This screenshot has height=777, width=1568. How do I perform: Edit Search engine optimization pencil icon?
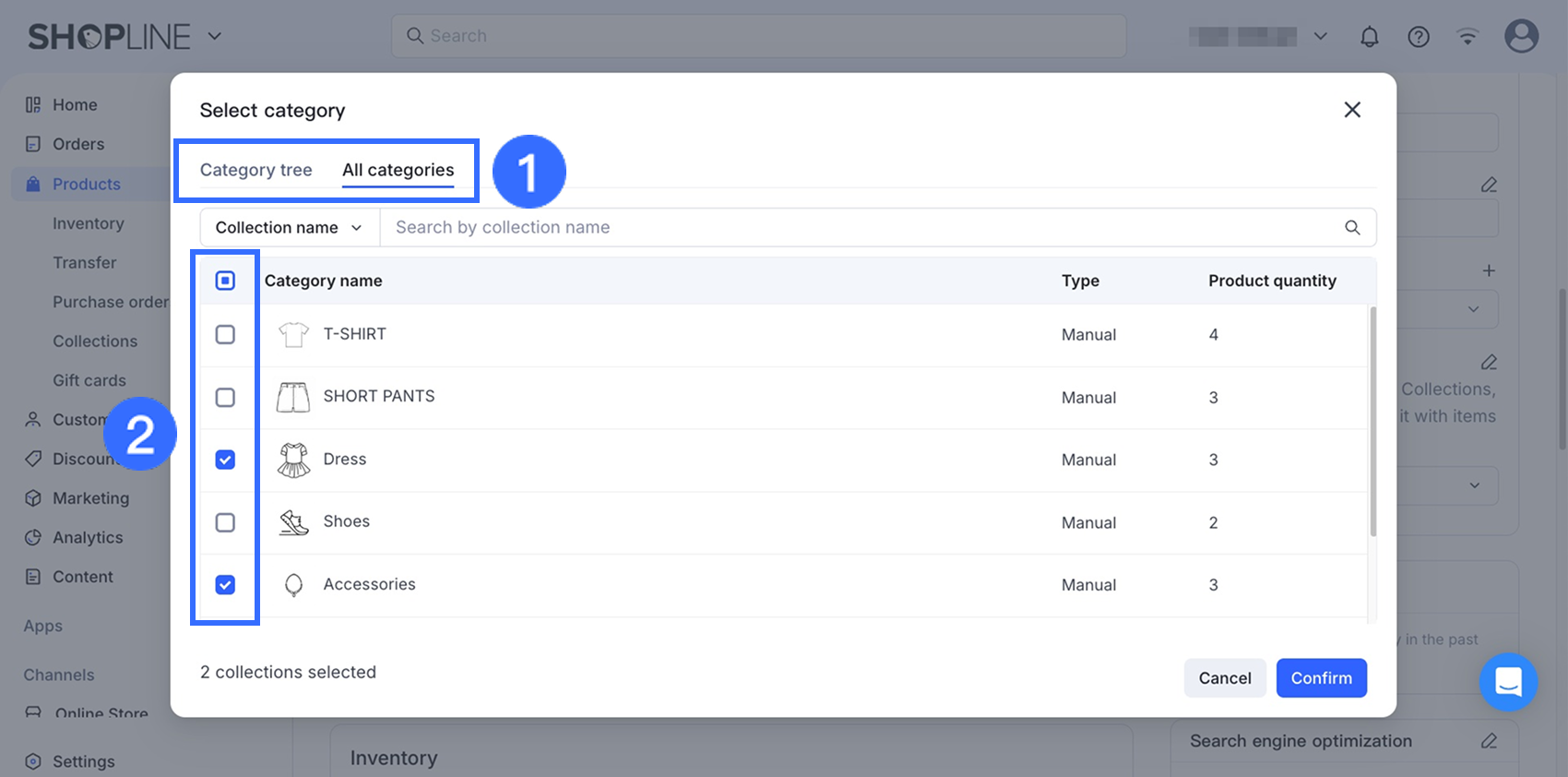pyautogui.click(x=1489, y=741)
